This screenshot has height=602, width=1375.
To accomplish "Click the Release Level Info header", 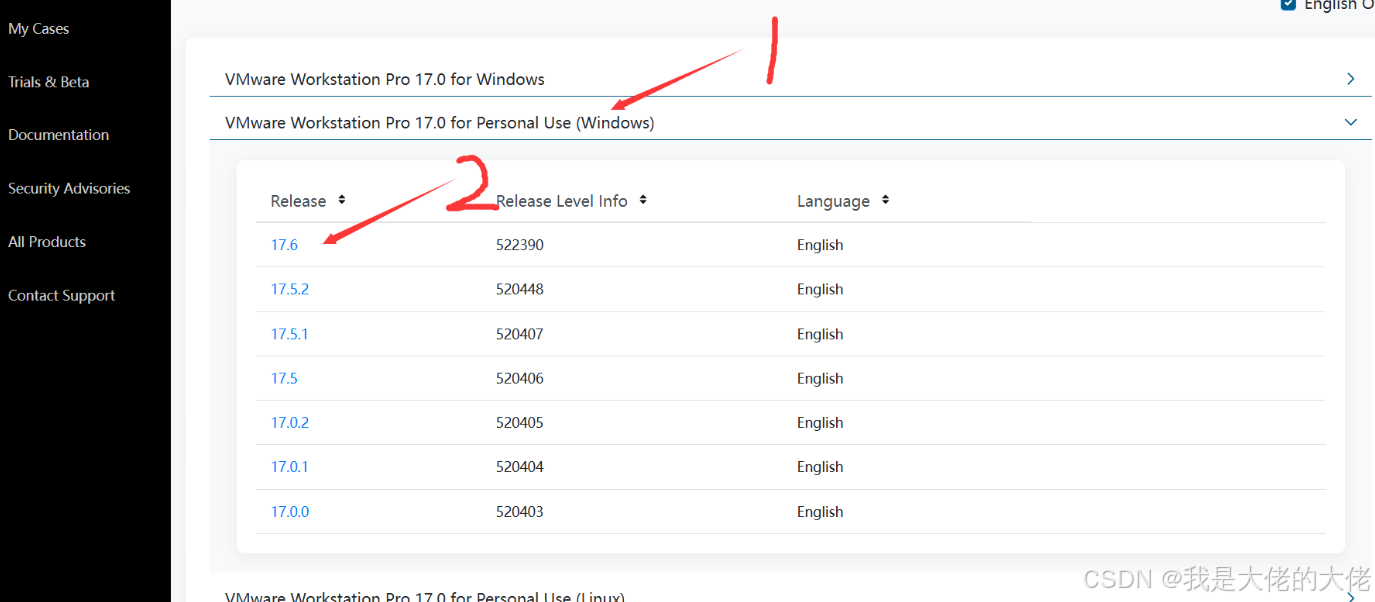I will point(562,201).
